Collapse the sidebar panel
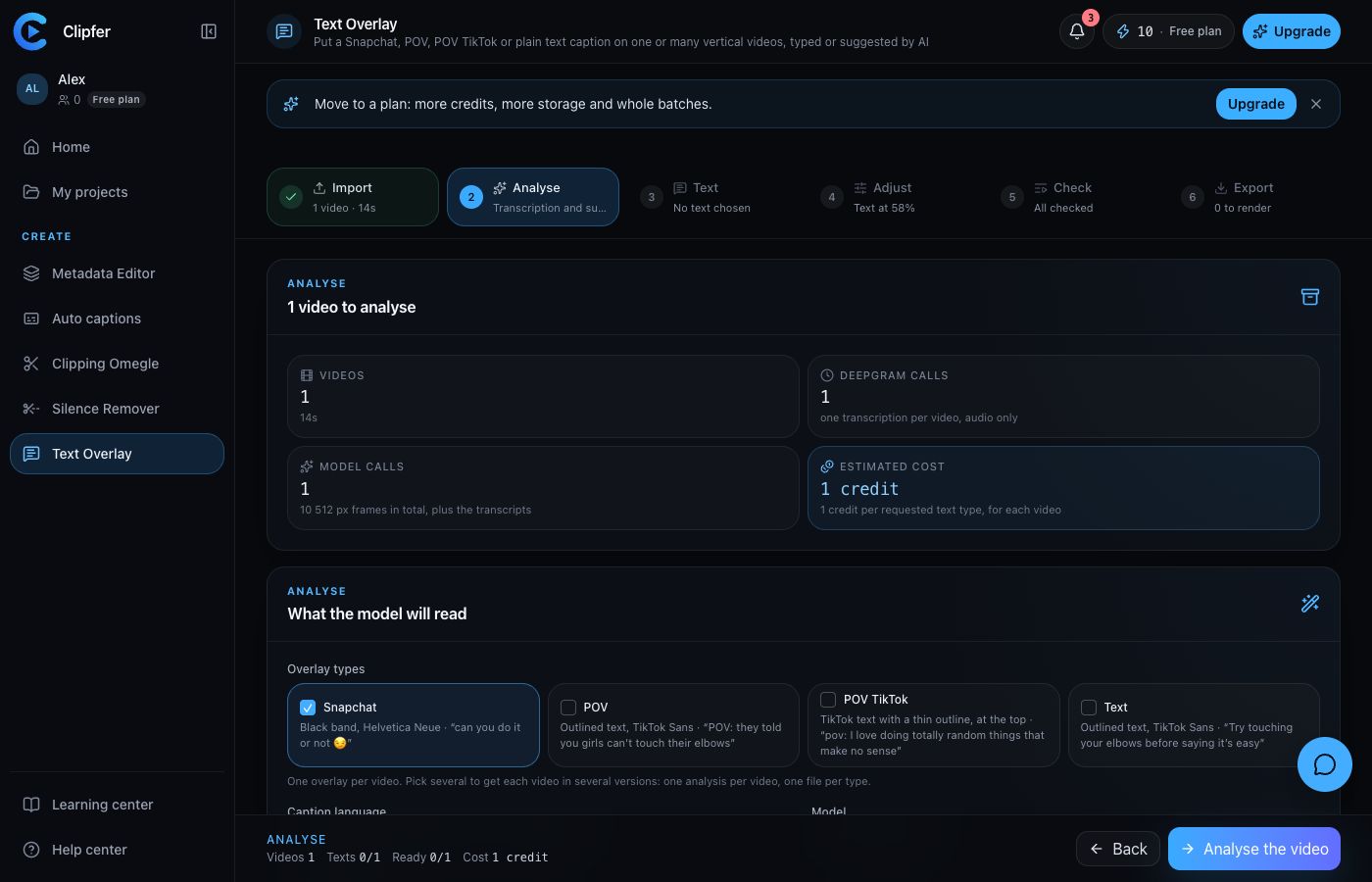 point(209,31)
